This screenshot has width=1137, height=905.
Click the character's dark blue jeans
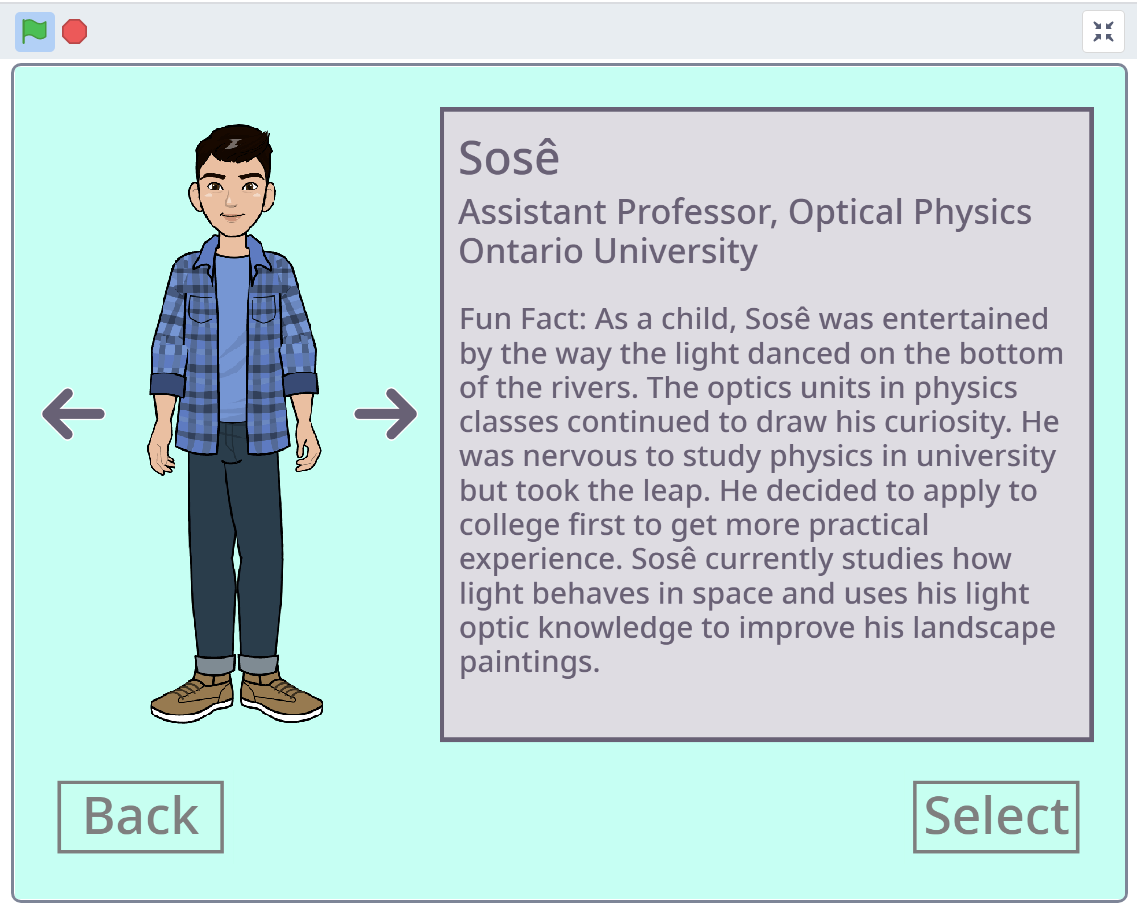point(235,560)
